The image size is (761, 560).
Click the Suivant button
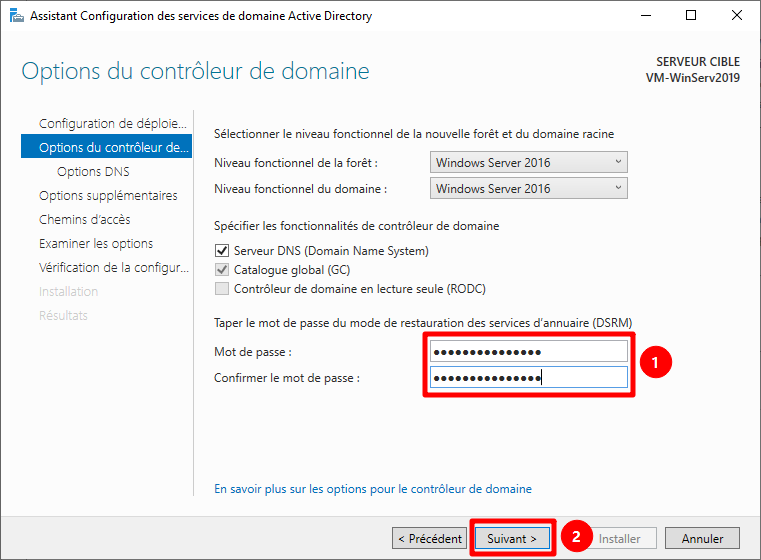pyautogui.click(x=512, y=539)
